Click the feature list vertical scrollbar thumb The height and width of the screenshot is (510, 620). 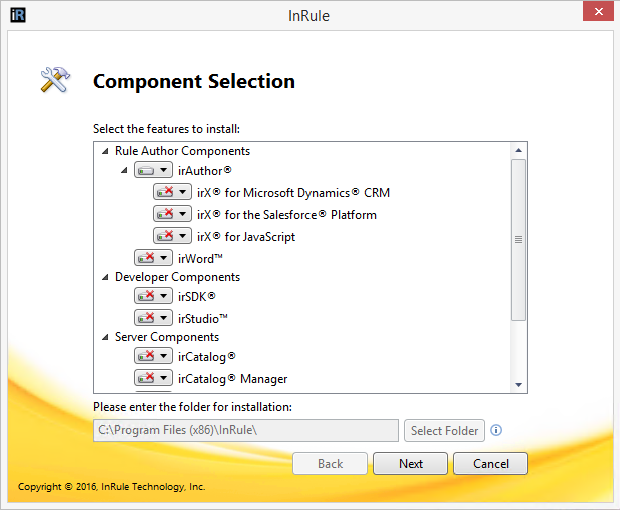click(x=518, y=240)
